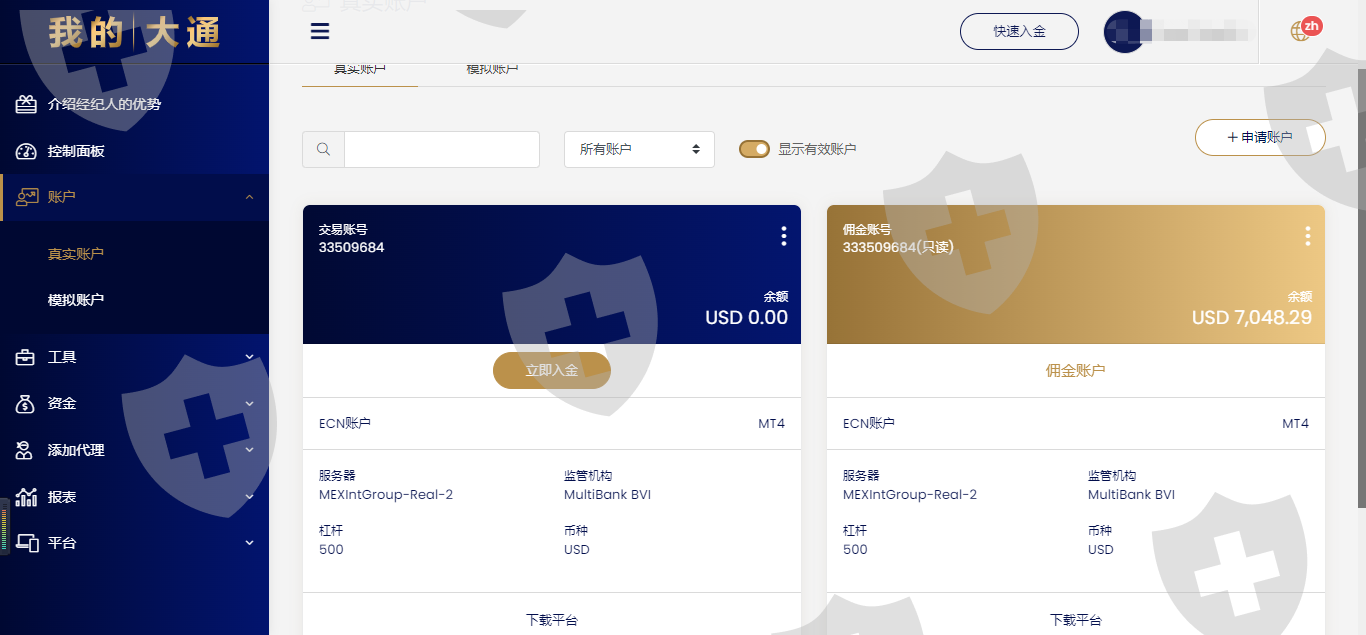
Task: Click the 控制面板 dashboard icon
Action: pos(26,151)
